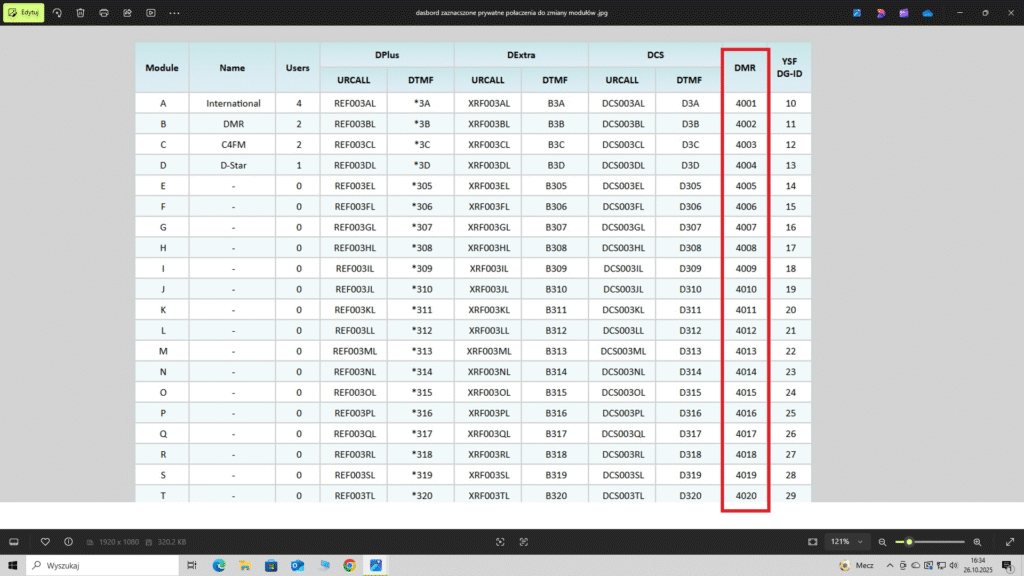Screen dimensions: 1024x576
Task: Mark photo as favorite with heart icon
Action: pos(45,542)
